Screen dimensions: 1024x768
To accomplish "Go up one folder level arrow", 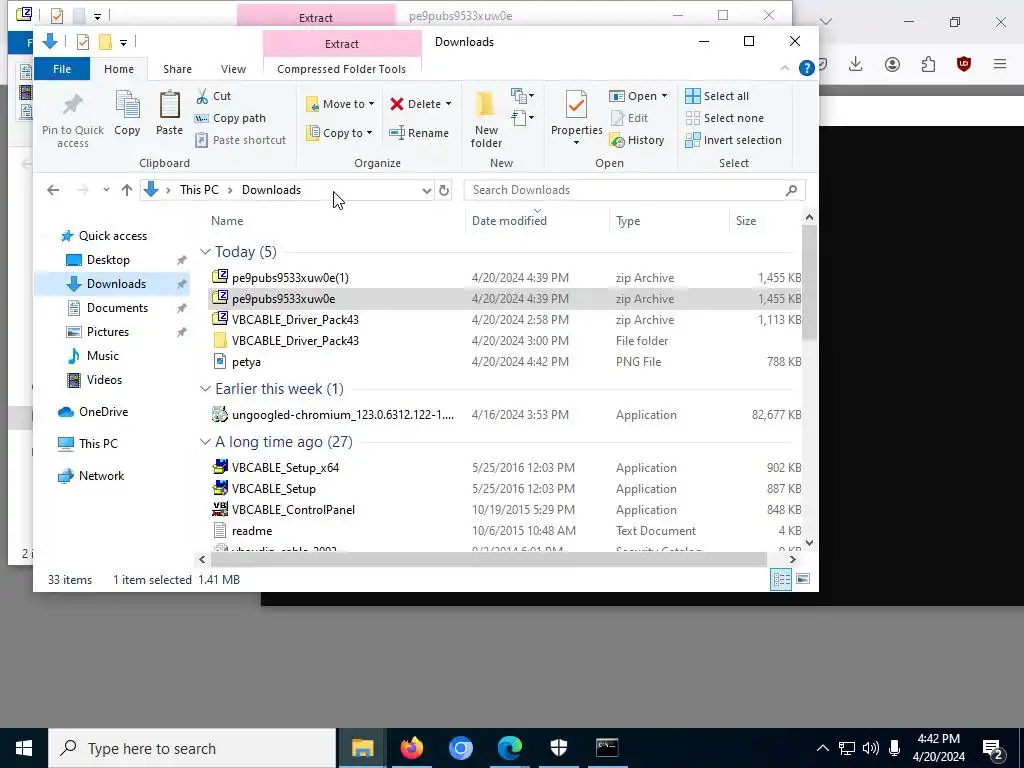I will (127, 190).
